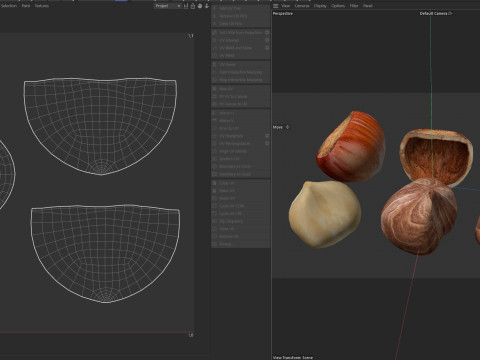Screen dimensions: 480x360
Task: Choose Fit Canvas to UV
Action: [241, 104]
